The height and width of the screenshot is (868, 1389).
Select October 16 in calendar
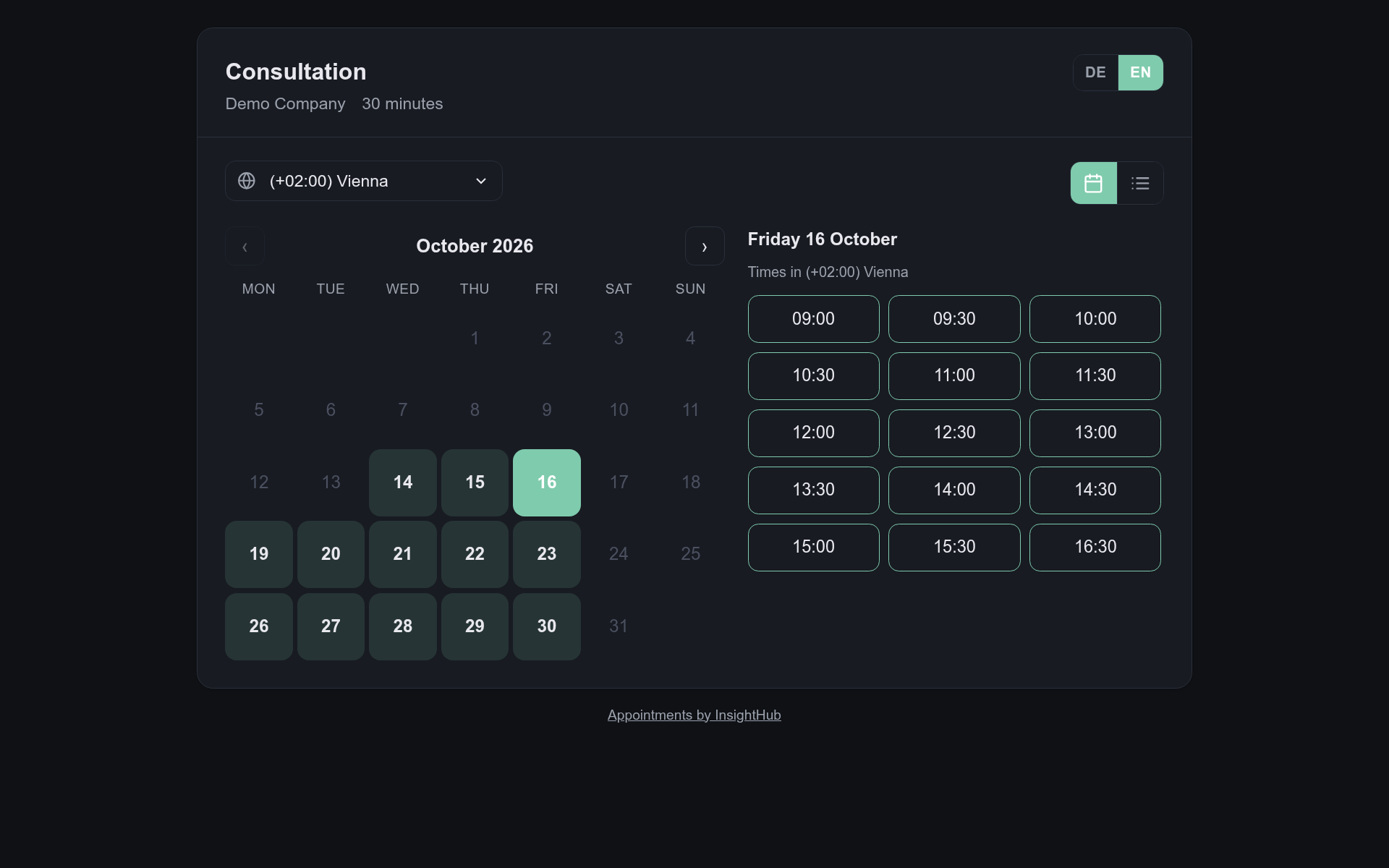547,482
